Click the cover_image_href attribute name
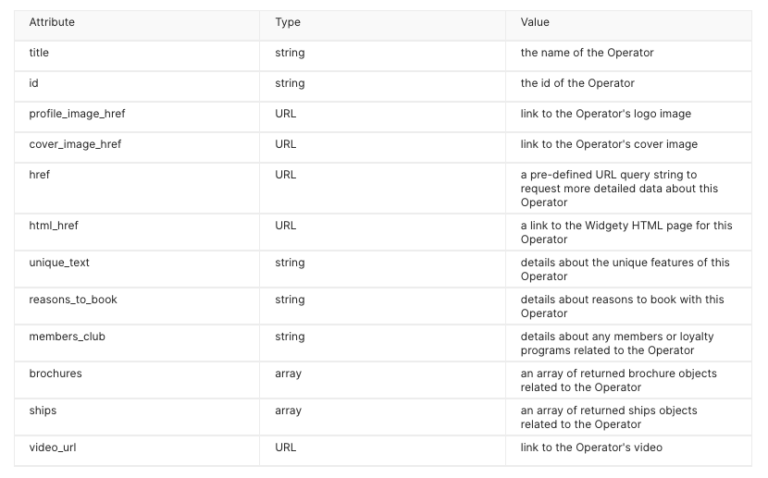The image size is (768, 478). tap(75, 144)
